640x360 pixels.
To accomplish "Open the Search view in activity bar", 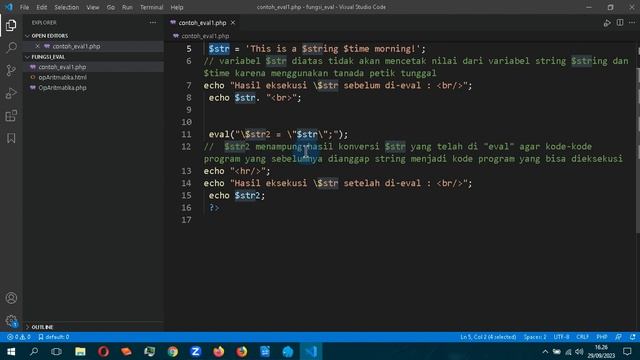I will point(11,48).
